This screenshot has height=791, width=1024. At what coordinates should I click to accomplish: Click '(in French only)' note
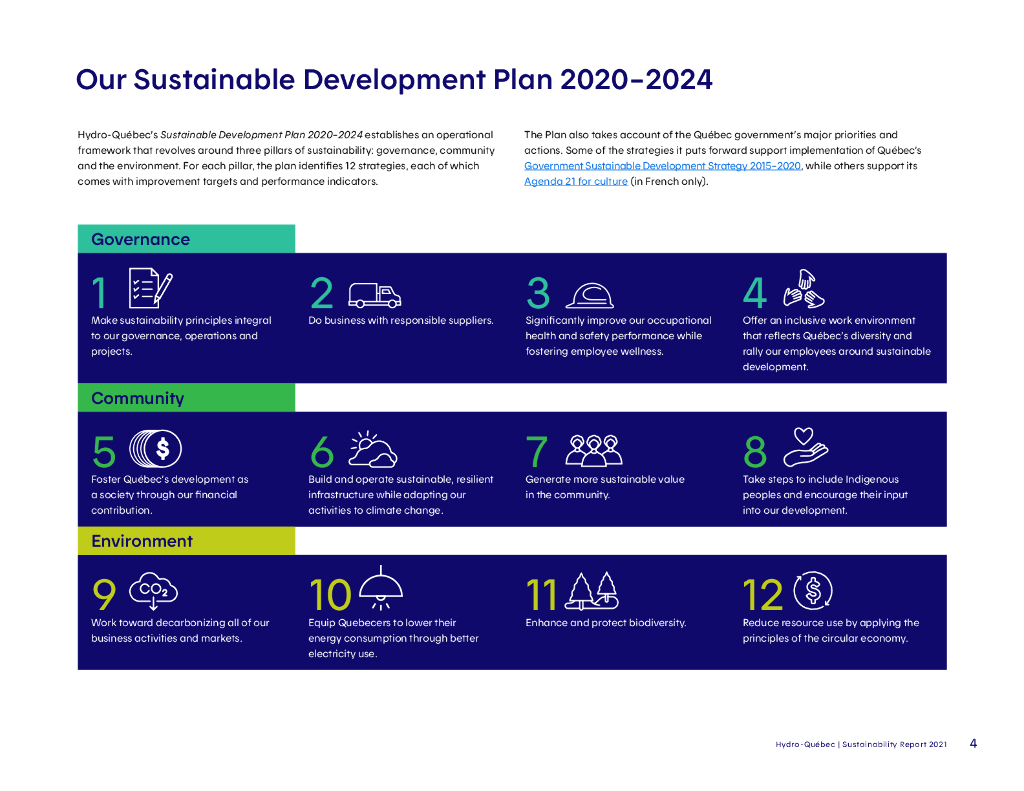coord(669,182)
